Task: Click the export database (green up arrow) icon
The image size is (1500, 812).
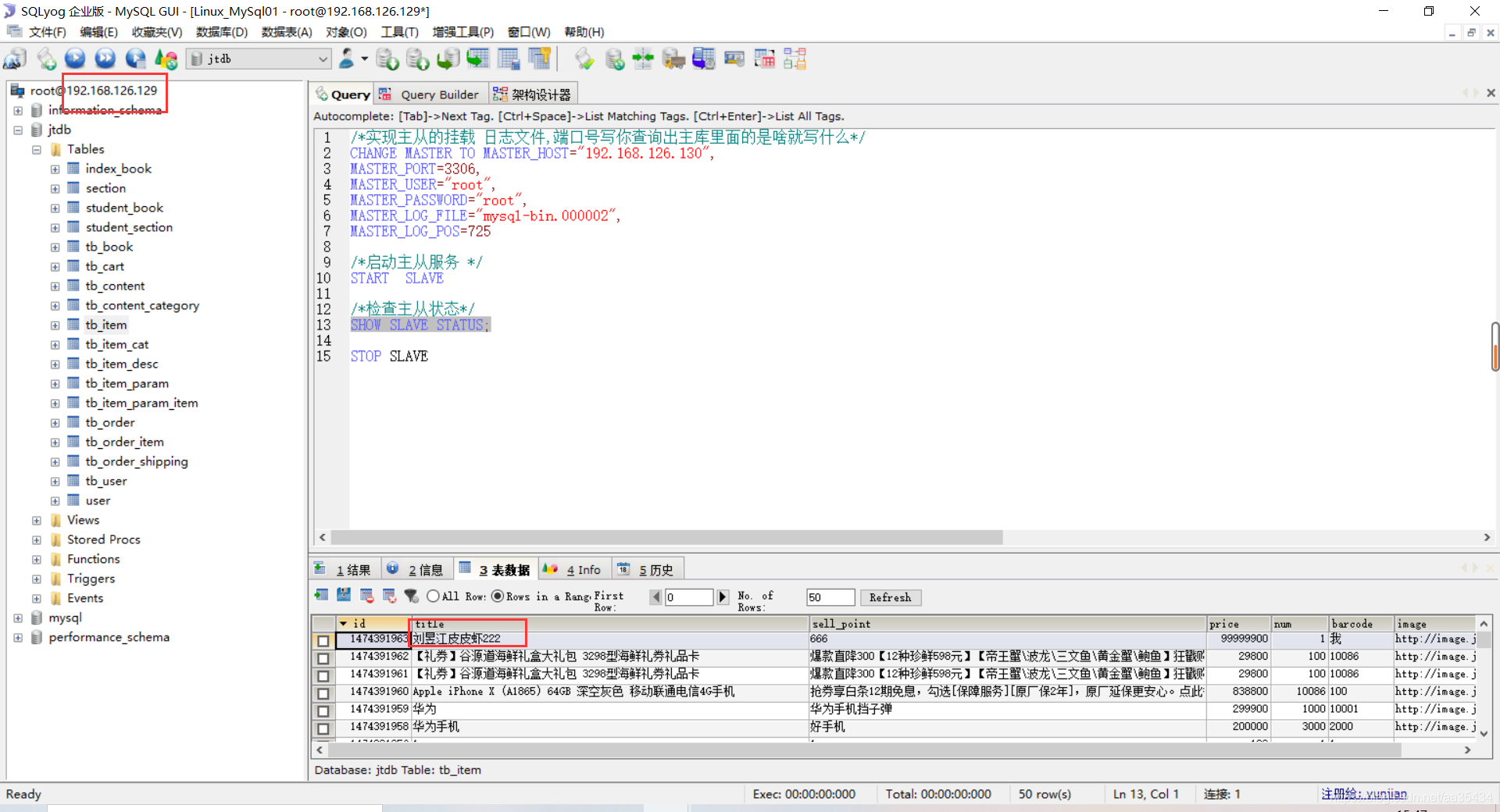Action: coord(418,59)
